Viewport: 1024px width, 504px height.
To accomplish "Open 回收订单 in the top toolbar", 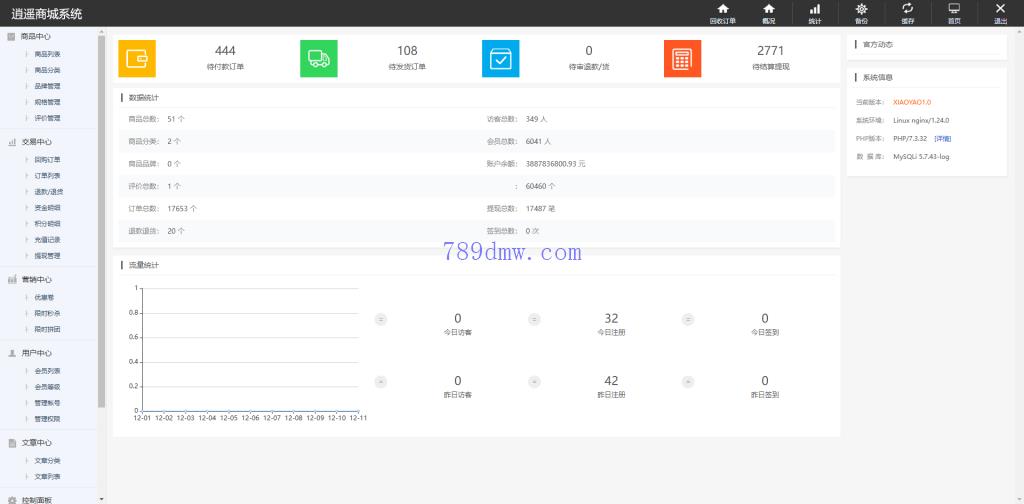I will pyautogui.click(x=722, y=13).
